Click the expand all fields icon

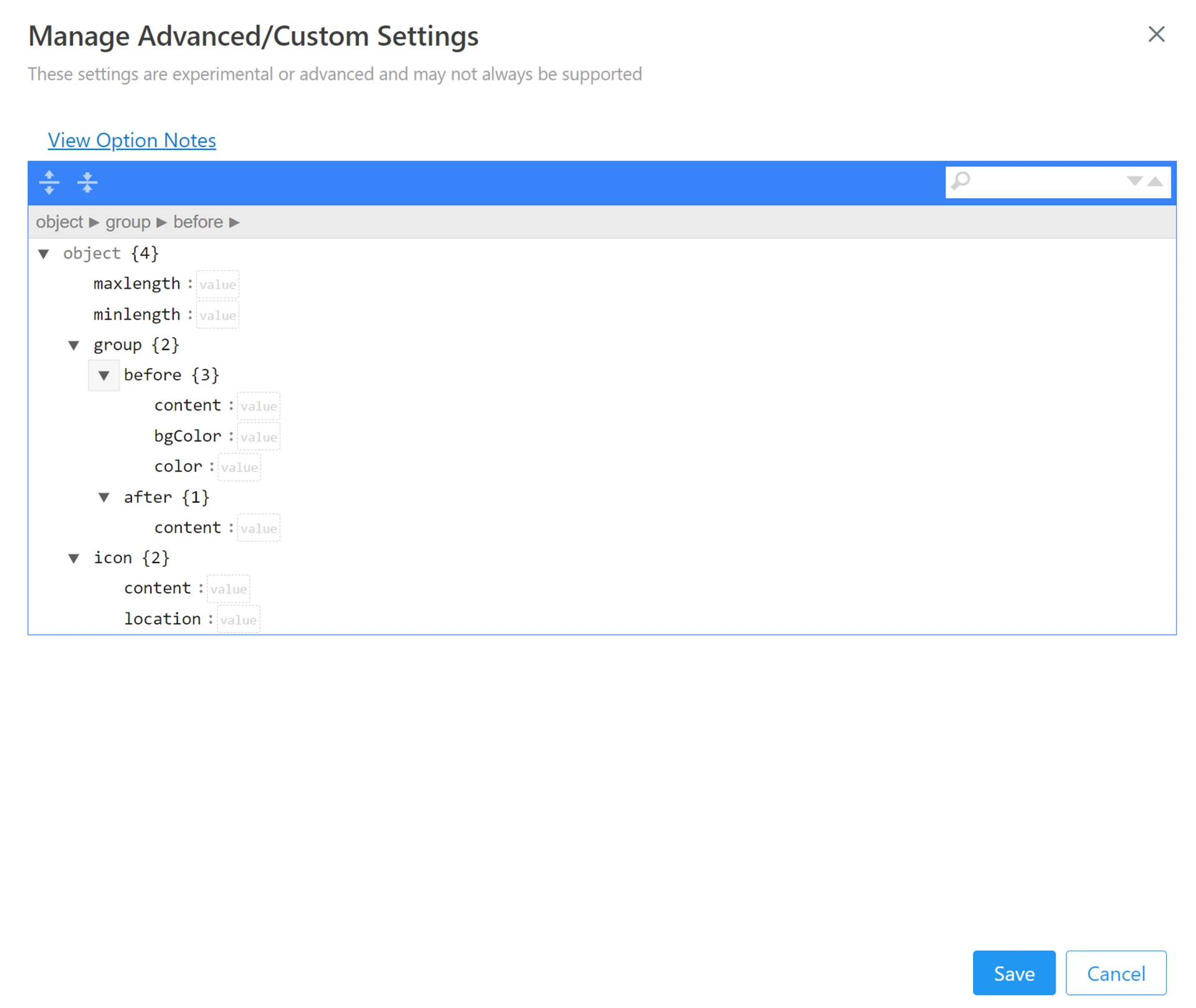[x=49, y=183]
